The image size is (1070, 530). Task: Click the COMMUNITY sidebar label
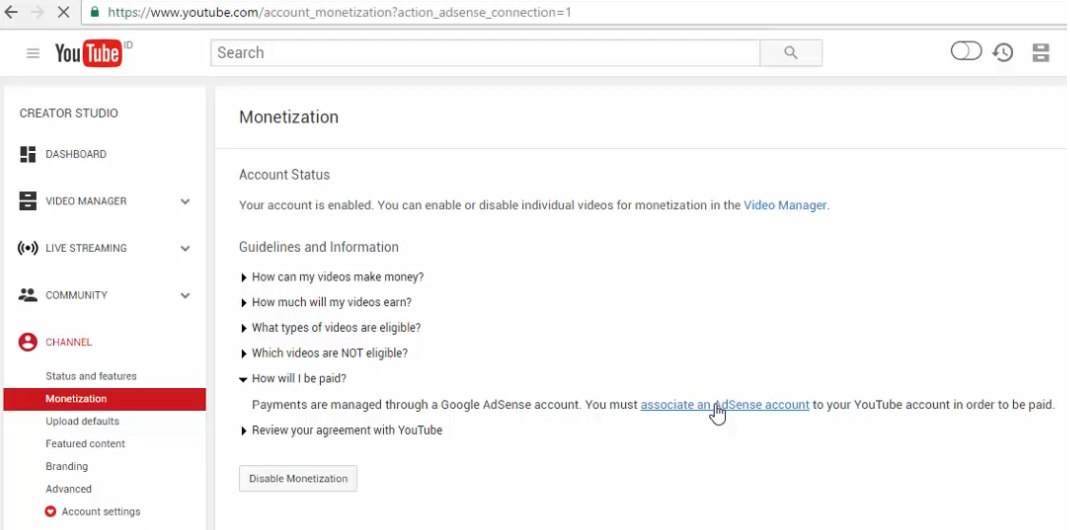click(76, 295)
